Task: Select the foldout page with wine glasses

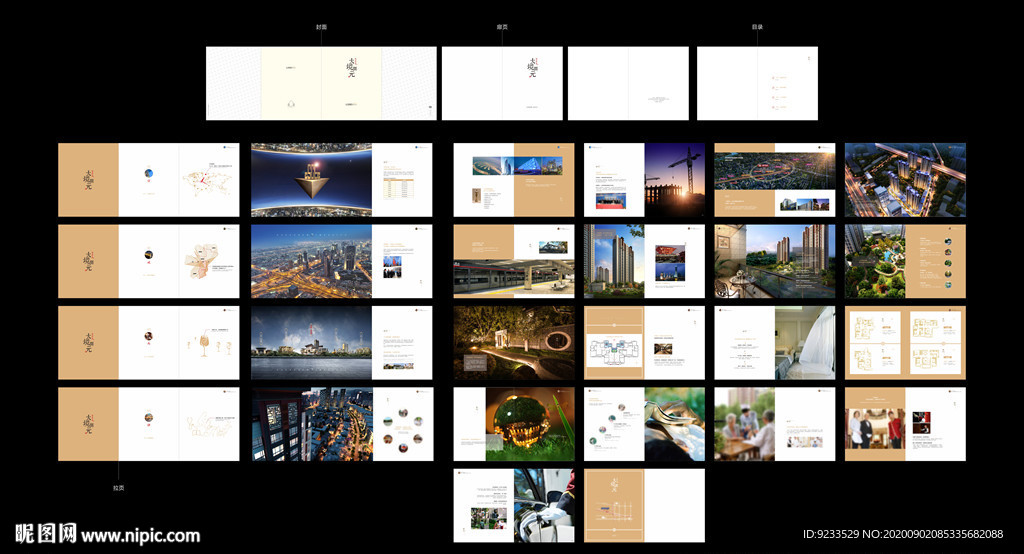Action: (148, 343)
